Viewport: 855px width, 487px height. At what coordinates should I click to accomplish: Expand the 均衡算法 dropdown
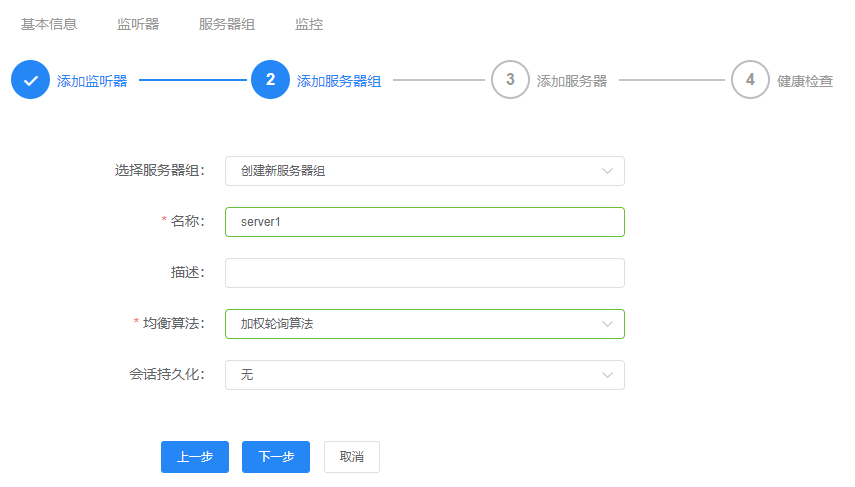tap(424, 324)
